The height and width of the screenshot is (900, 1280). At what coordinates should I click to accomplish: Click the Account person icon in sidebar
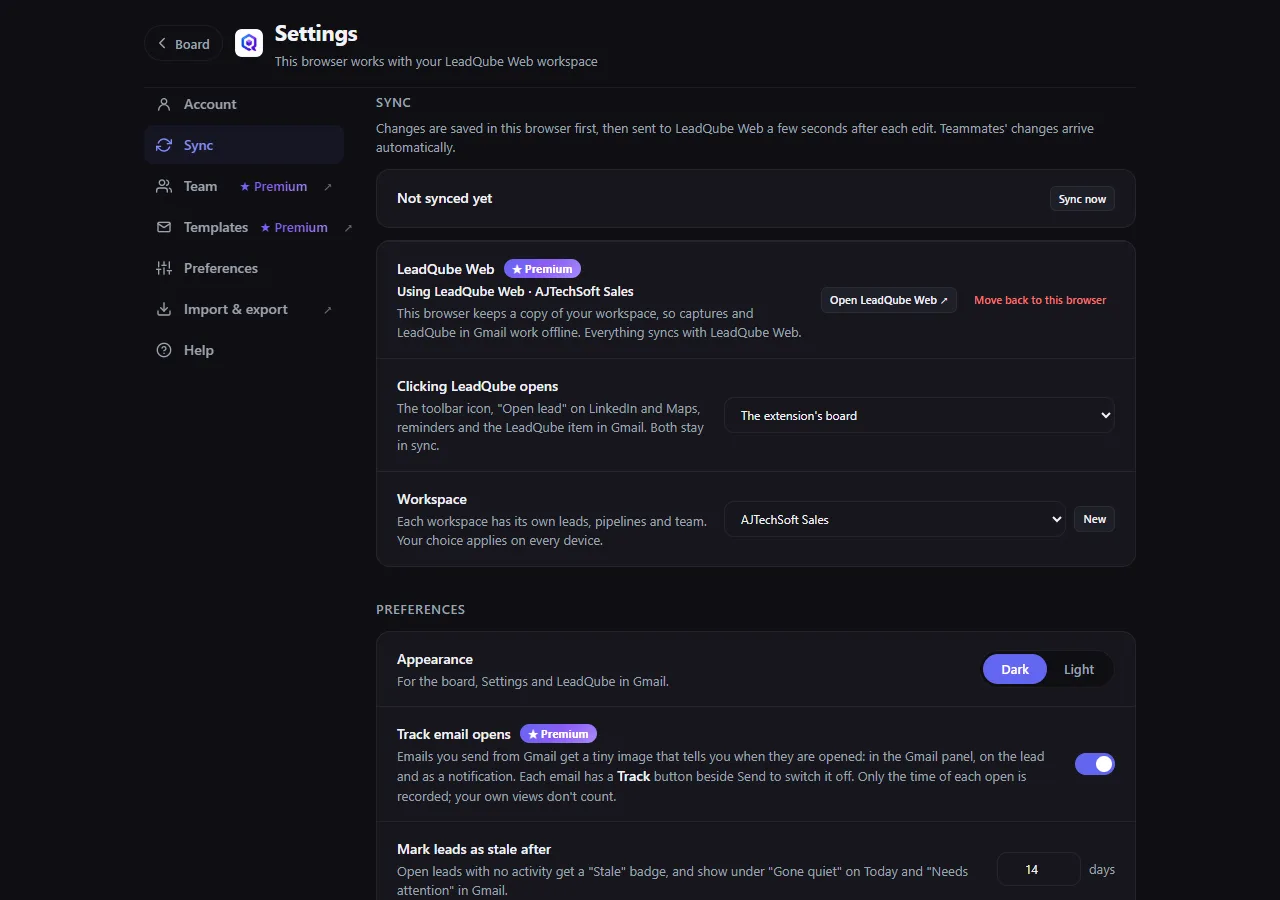164,104
